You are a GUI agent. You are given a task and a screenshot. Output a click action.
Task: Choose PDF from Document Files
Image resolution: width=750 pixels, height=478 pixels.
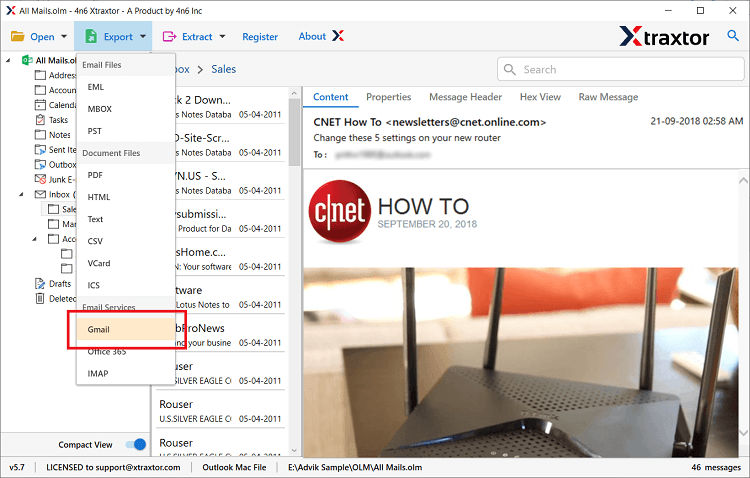coord(125,175)
